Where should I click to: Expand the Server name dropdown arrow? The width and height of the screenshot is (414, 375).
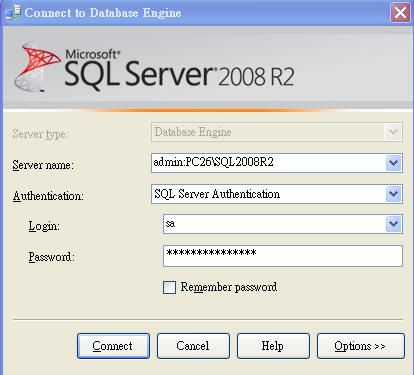click(394, 163)
